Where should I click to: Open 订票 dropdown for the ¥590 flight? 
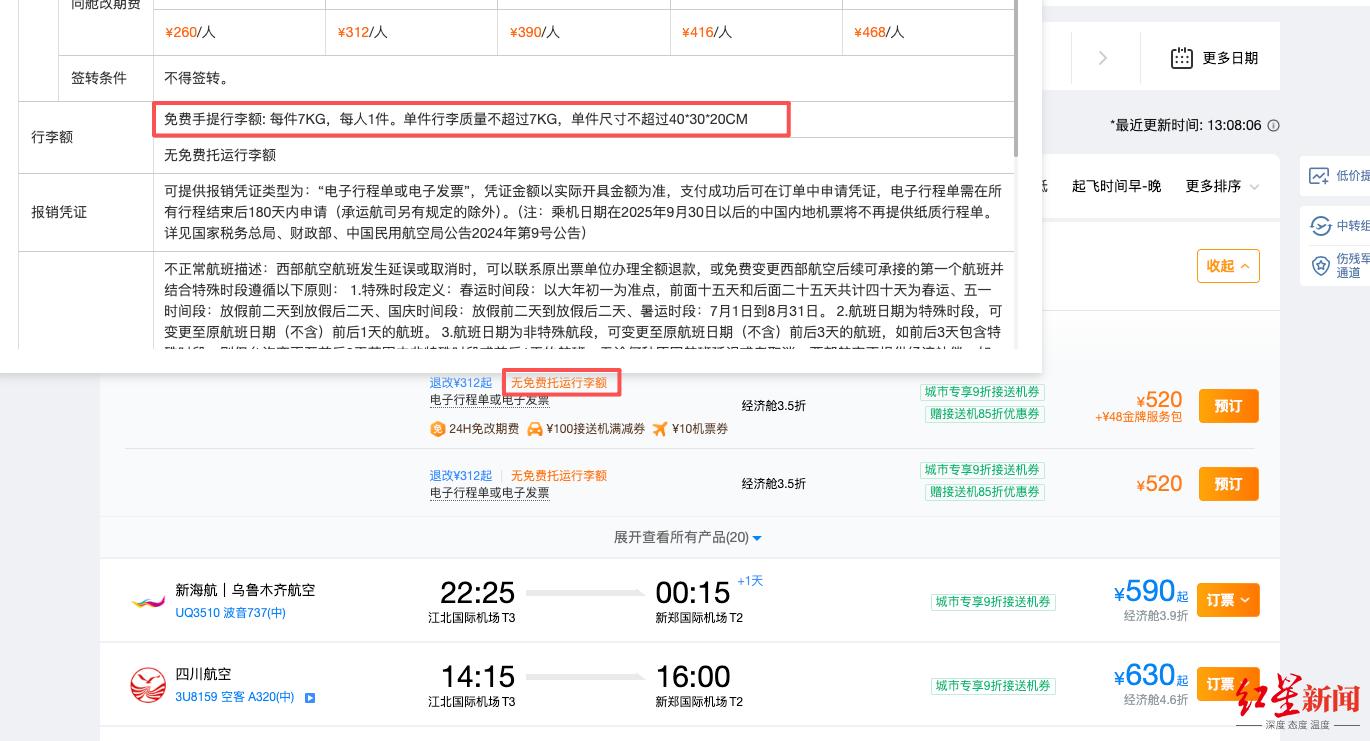click(x=1227, y=600)
